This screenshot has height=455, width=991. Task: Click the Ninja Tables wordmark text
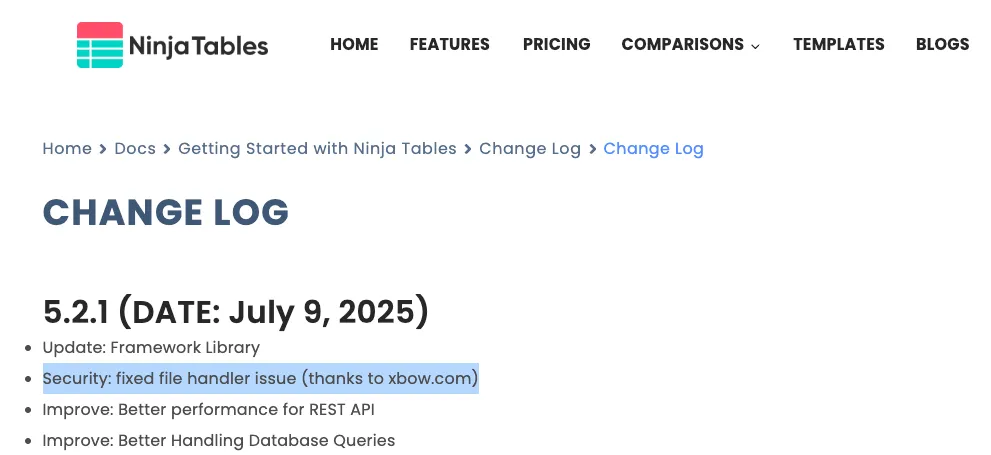[198, 46]
